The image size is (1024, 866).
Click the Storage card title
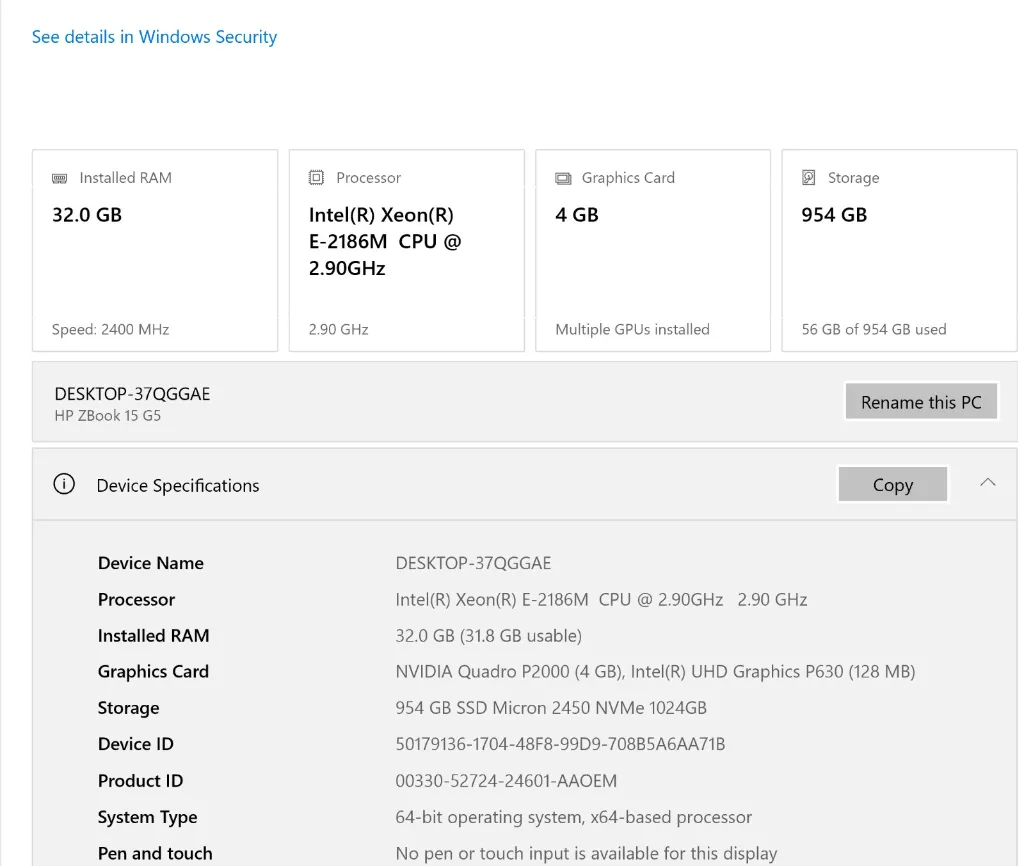tap(854, 178)
